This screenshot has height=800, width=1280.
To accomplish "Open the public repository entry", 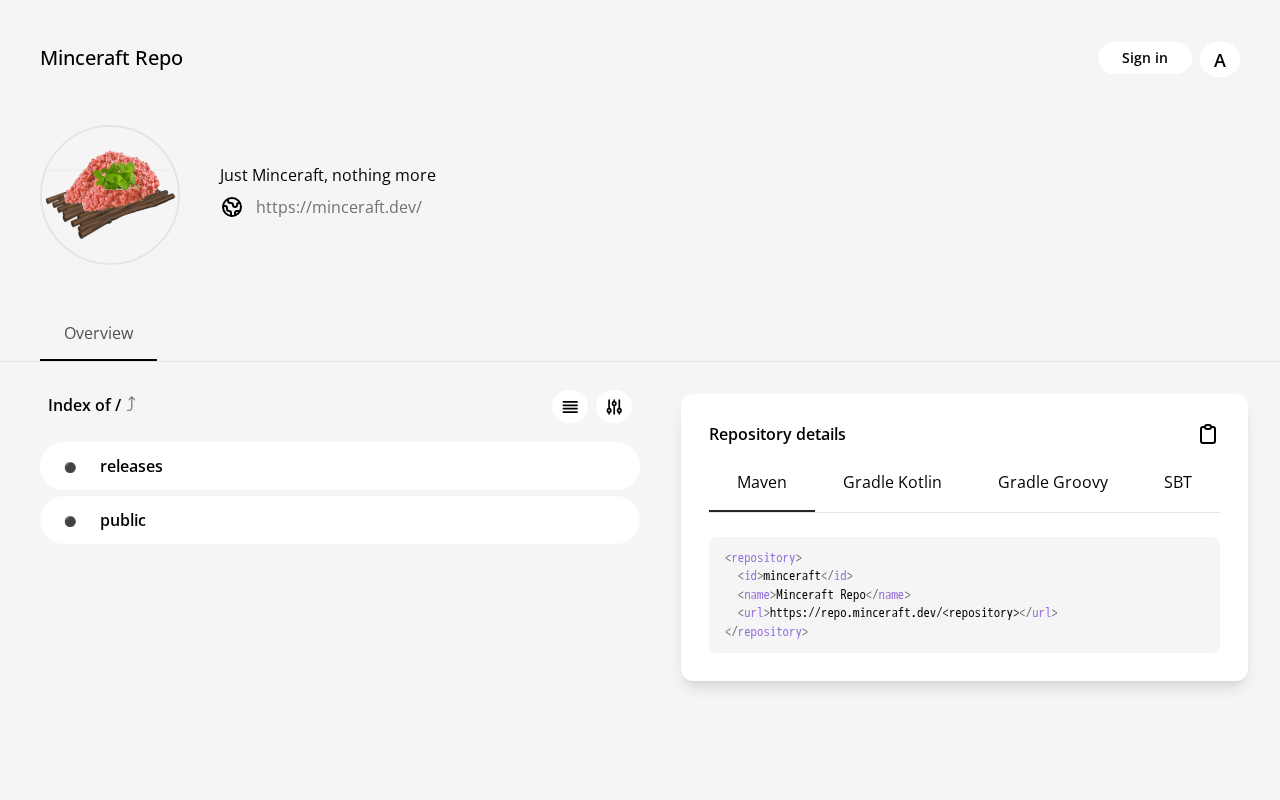I will click(x=340, y=520).
